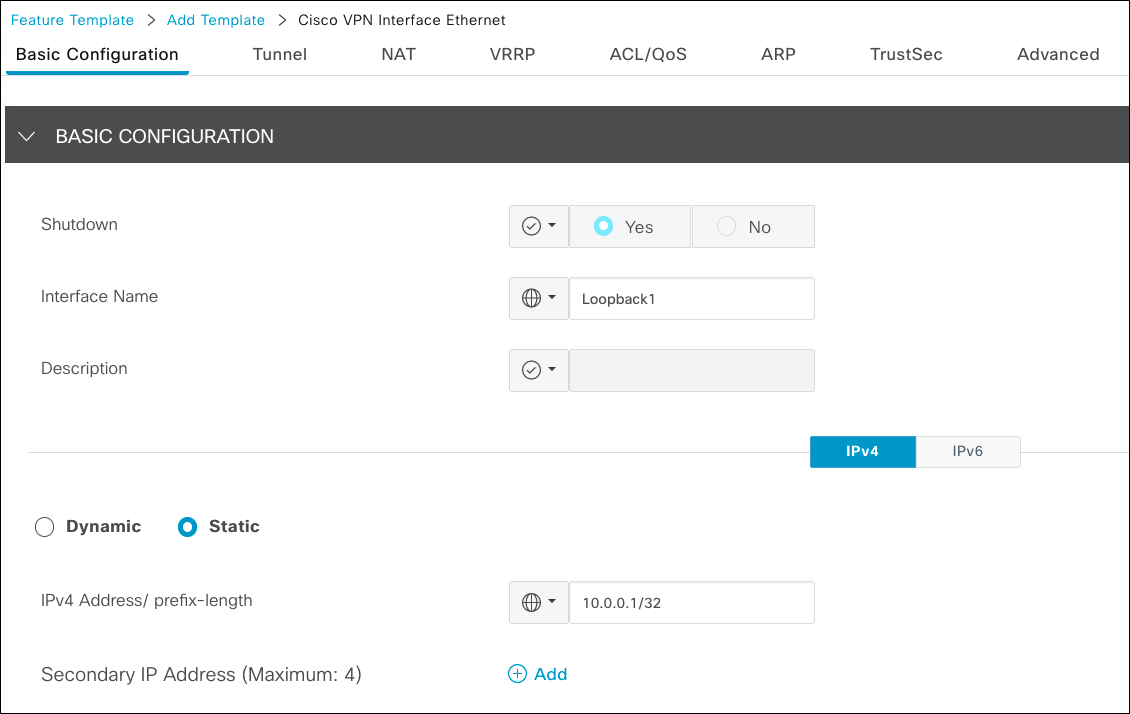Choose the Static addressing option
This screenshot has width=1130, height=714.
[x=187, y=527]
